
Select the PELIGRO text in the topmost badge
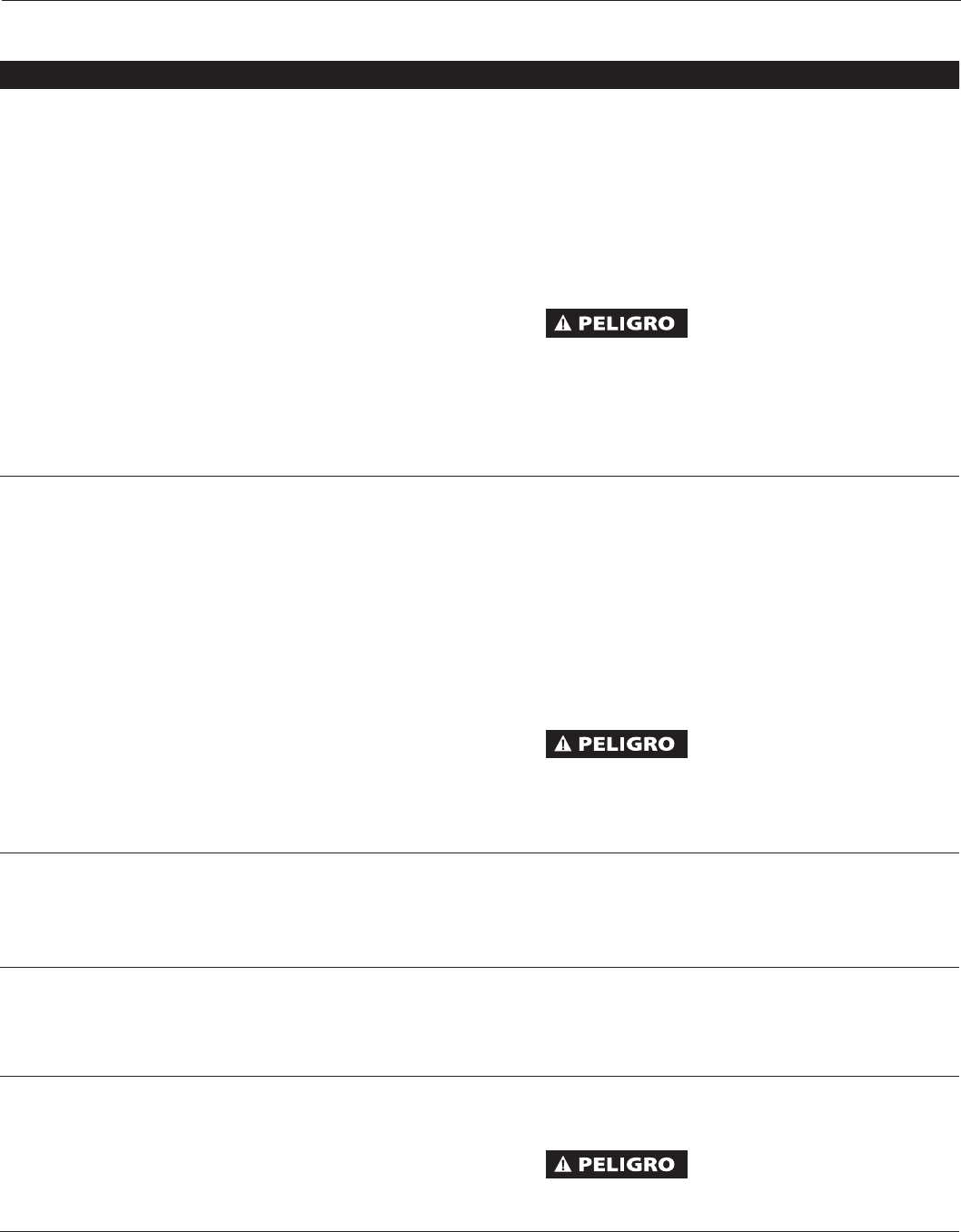(627, 324)
